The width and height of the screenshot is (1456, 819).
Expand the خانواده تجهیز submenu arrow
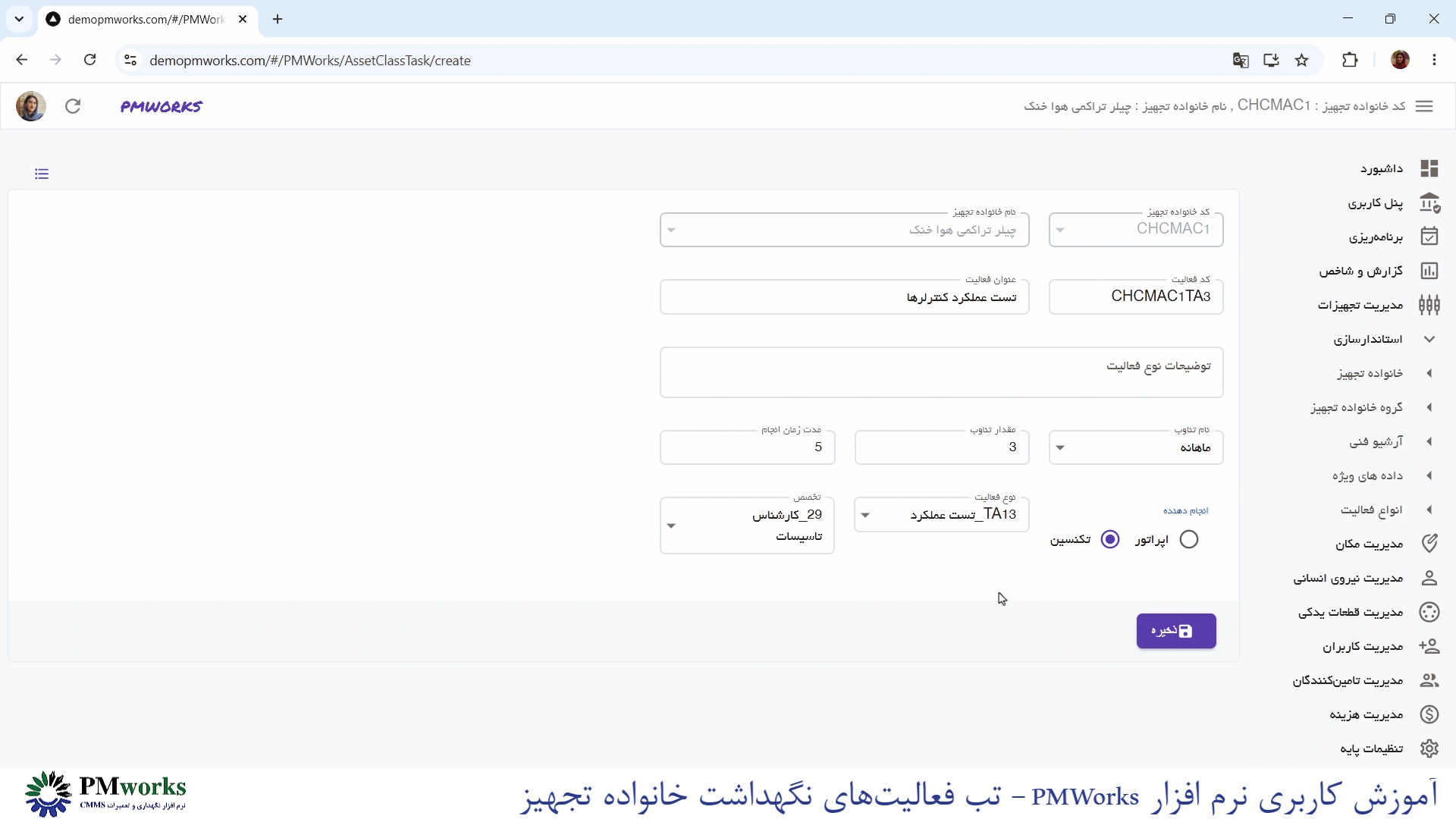coord(1429,373)
